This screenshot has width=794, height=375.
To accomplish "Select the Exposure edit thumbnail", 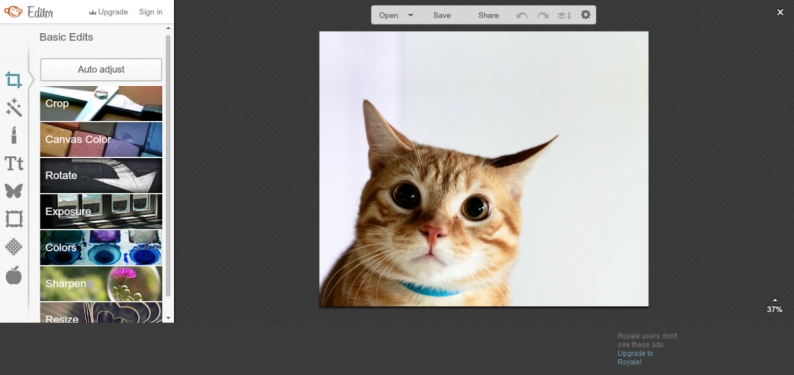I will point(101,211).
